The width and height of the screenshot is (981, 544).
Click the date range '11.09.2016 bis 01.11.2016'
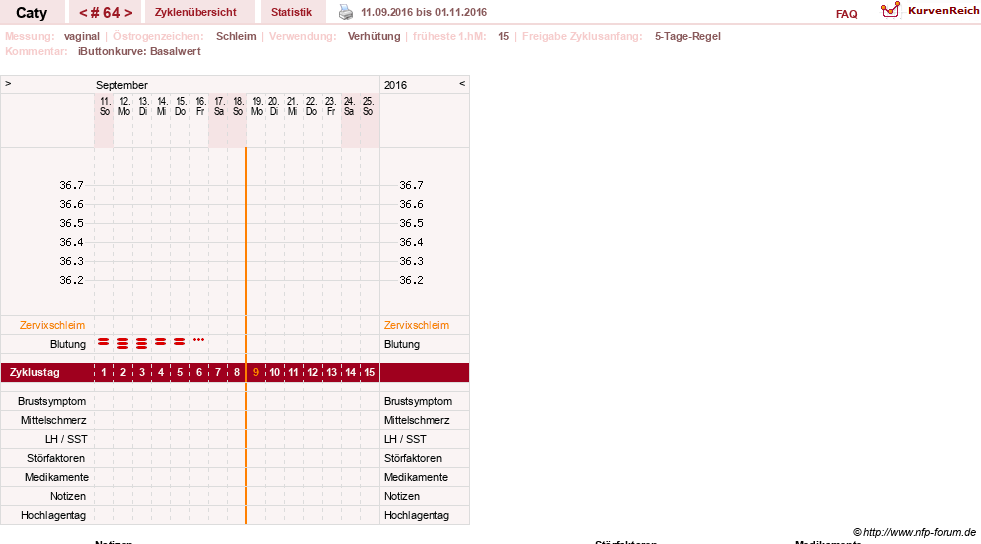point(424,12)
